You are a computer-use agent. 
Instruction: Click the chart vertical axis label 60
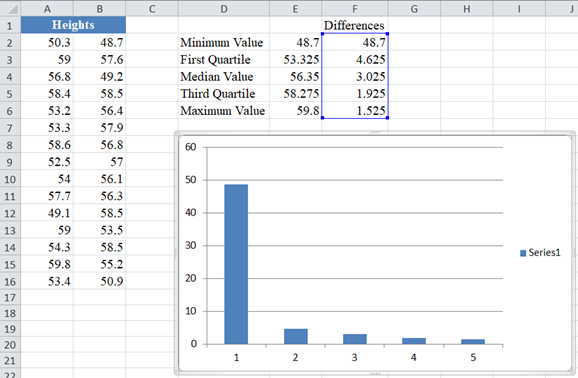[x=191, y=147]
